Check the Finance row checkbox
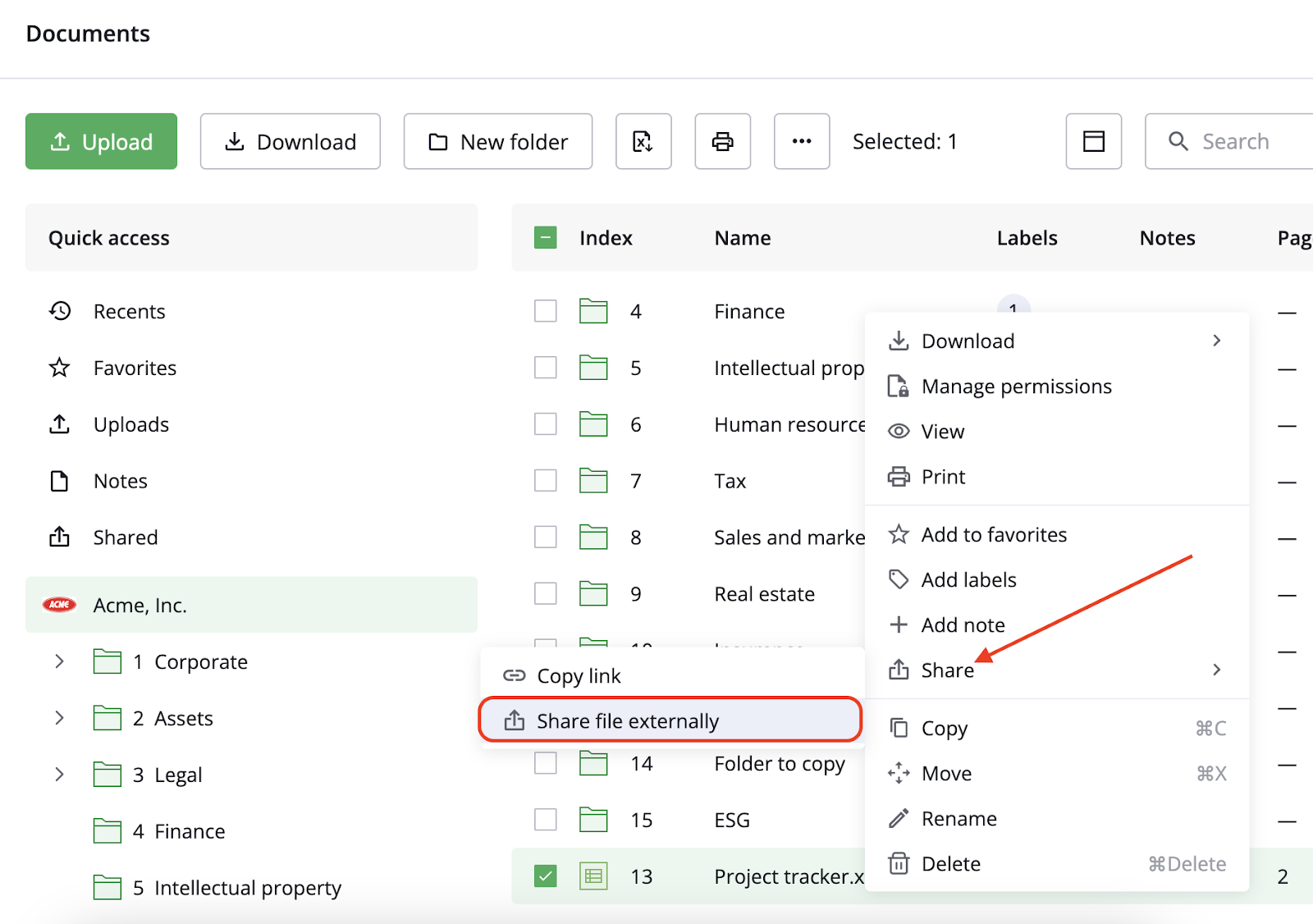The width and height of the screenshot is (1313, 924). point(546,311)
